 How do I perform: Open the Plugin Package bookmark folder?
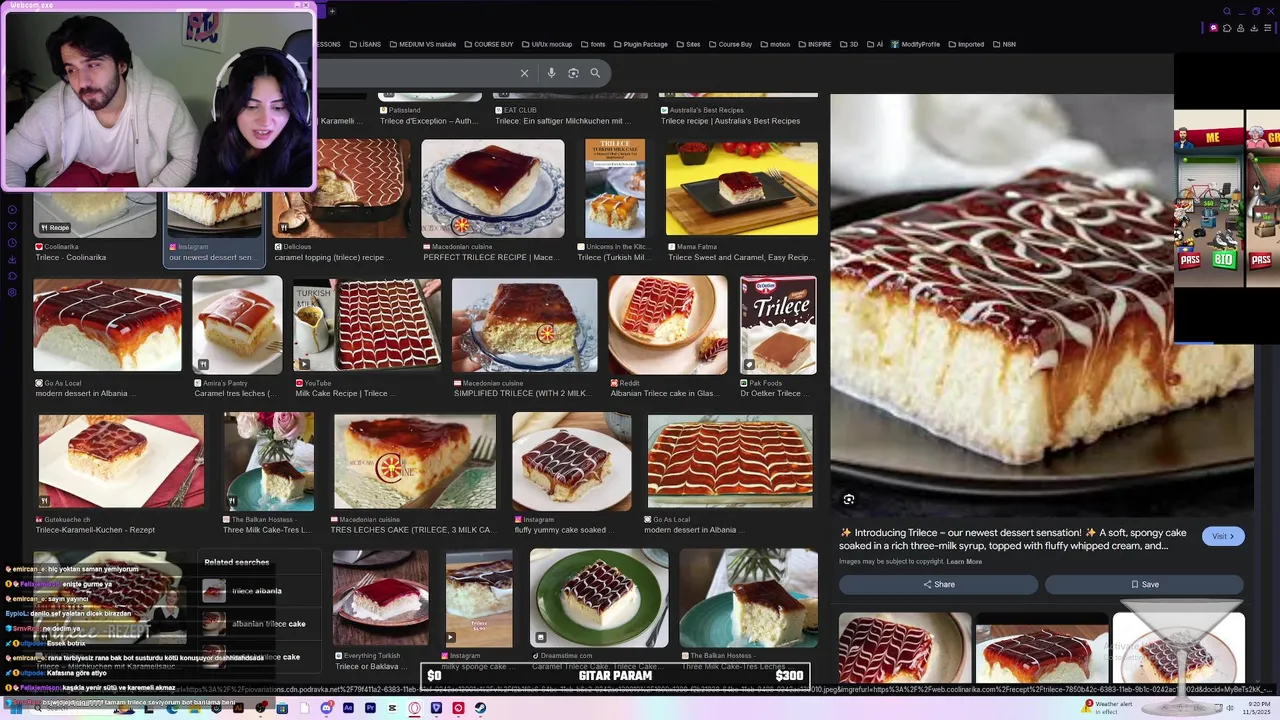(x=640, y=44)
